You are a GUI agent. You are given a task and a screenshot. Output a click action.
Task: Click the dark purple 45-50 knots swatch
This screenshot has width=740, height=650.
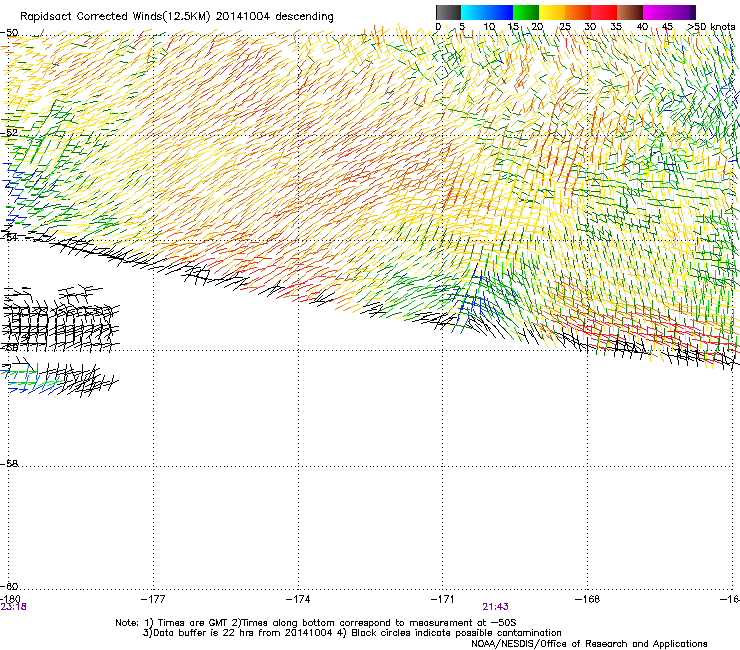(x=682, y=12)
